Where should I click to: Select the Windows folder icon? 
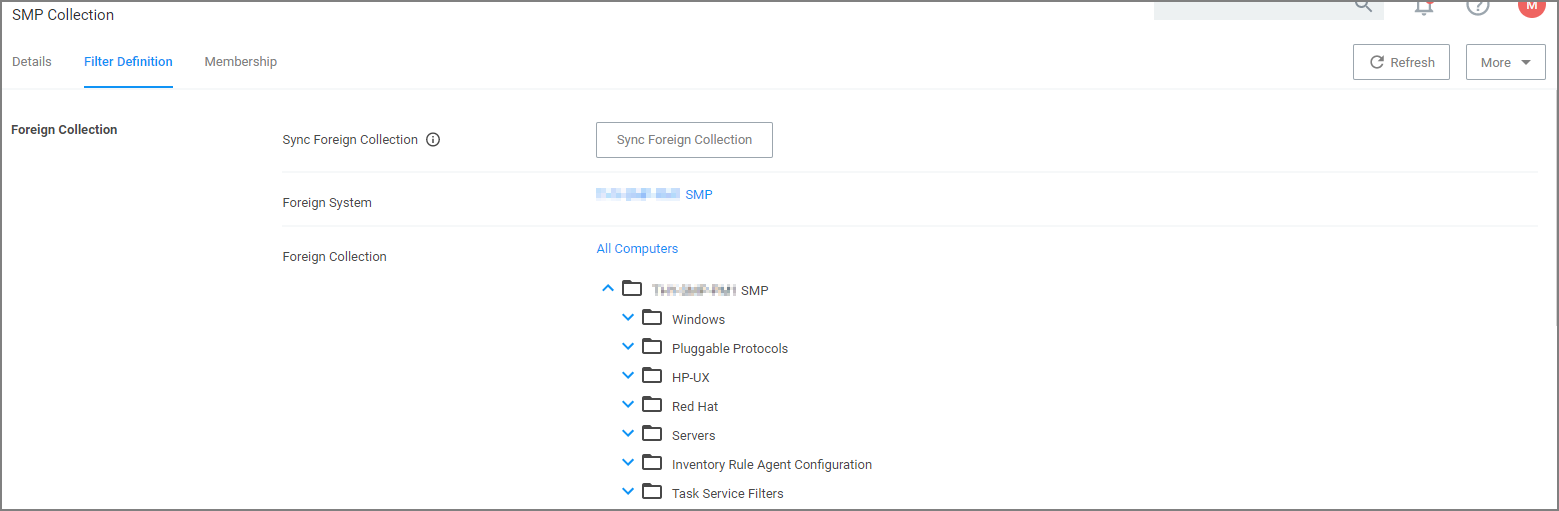click(x=652, y=318)
